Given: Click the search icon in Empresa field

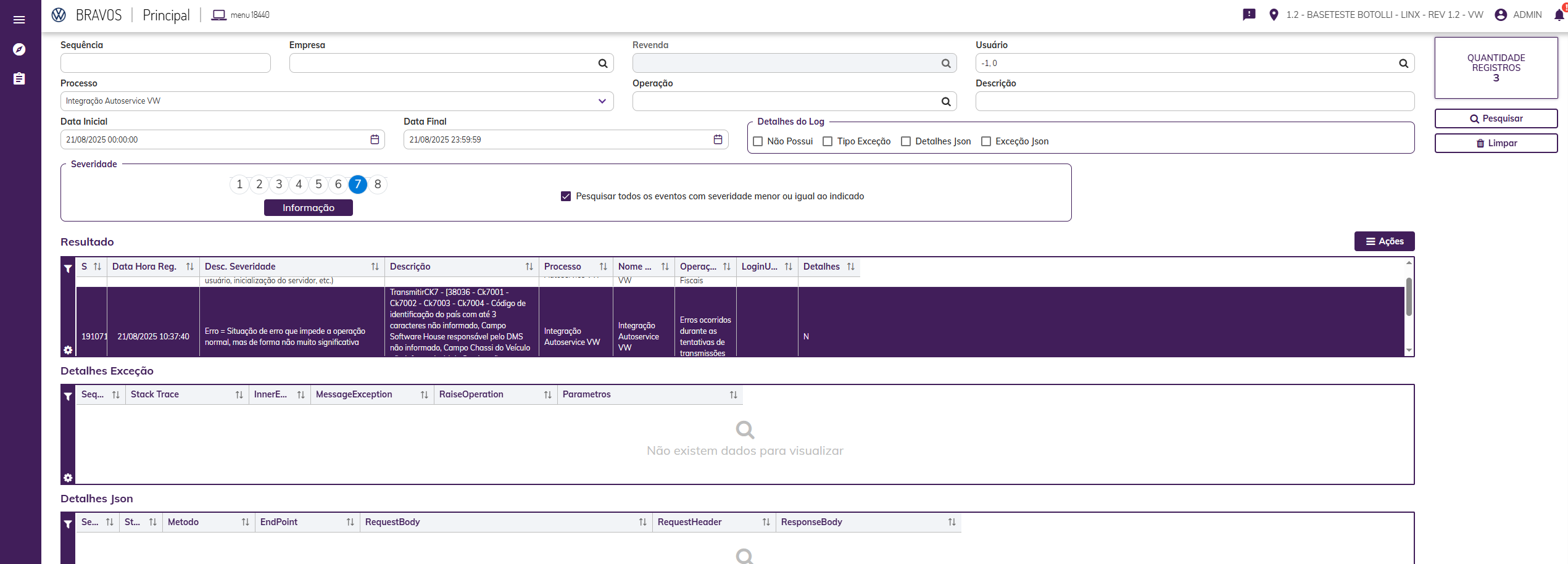Looking at the screenshot, I should (x=603, y=64).
